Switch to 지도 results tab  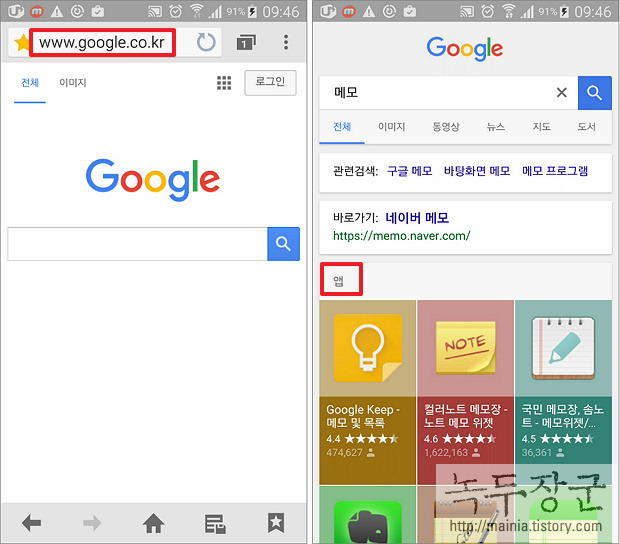(x=541, y=127)
